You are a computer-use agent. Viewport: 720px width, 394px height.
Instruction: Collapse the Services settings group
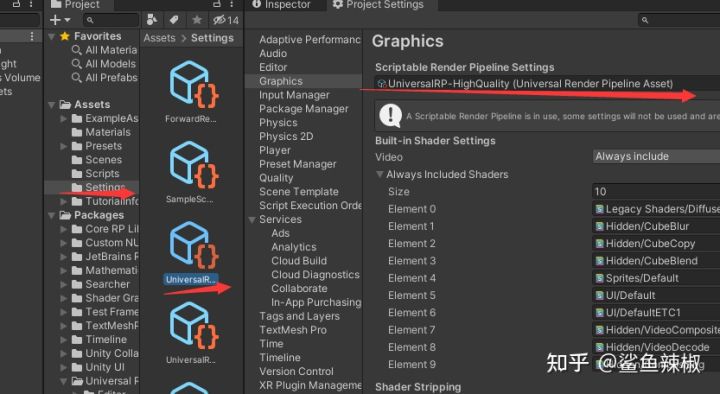point(252,220)
